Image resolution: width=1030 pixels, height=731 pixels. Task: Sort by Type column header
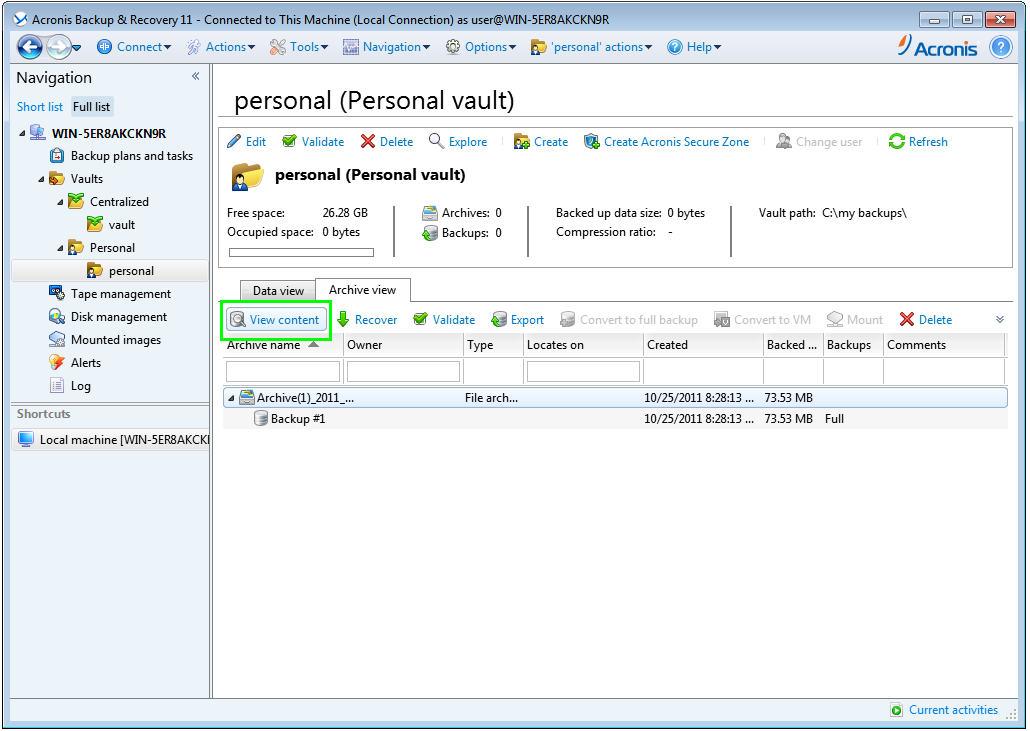(493, 345)
